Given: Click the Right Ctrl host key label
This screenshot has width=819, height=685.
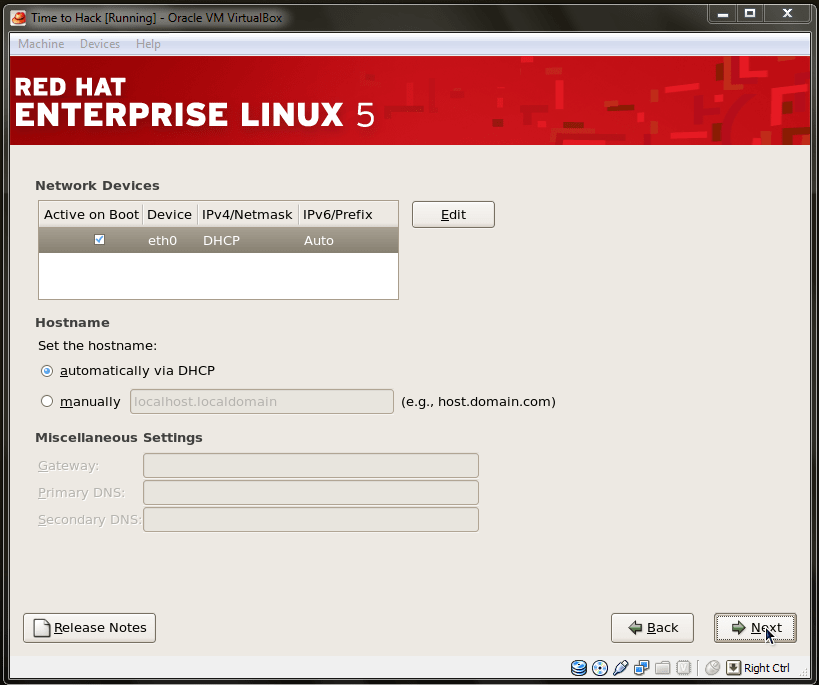Looking at the screenshot, I should pos(767,668).
